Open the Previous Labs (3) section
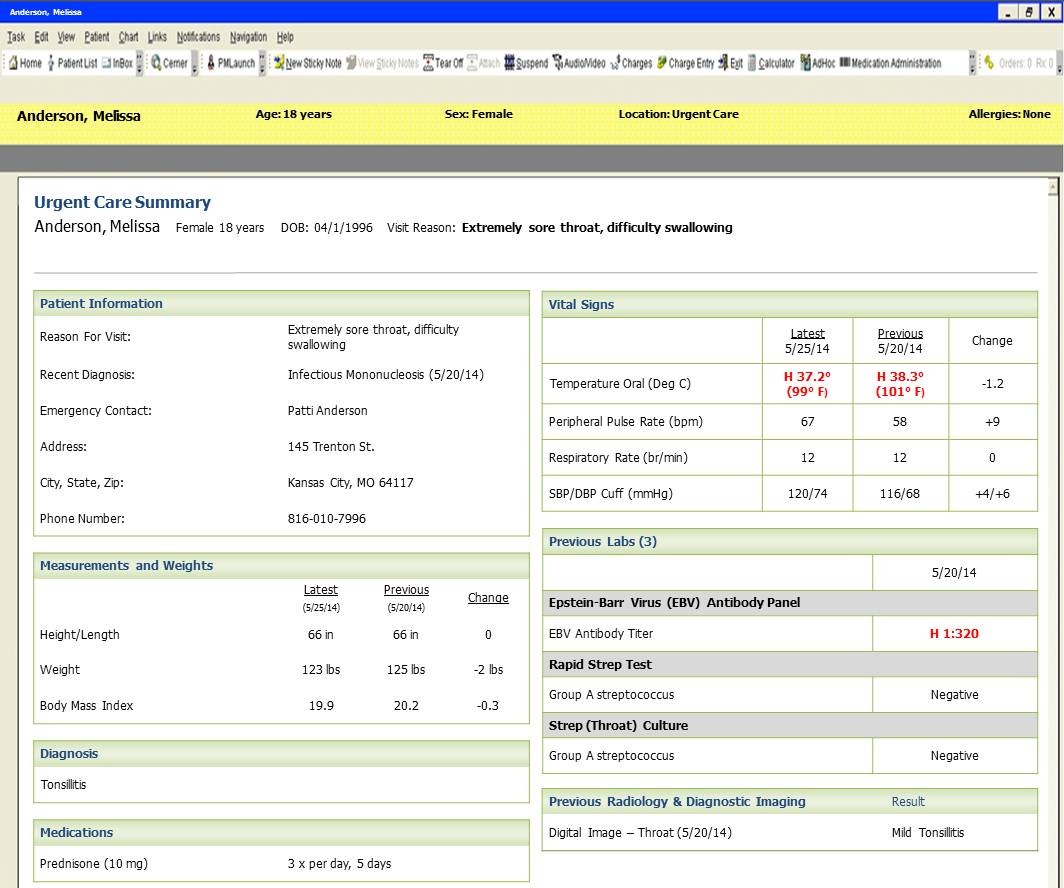This screenshot has height=888, width=1064. 790,541
